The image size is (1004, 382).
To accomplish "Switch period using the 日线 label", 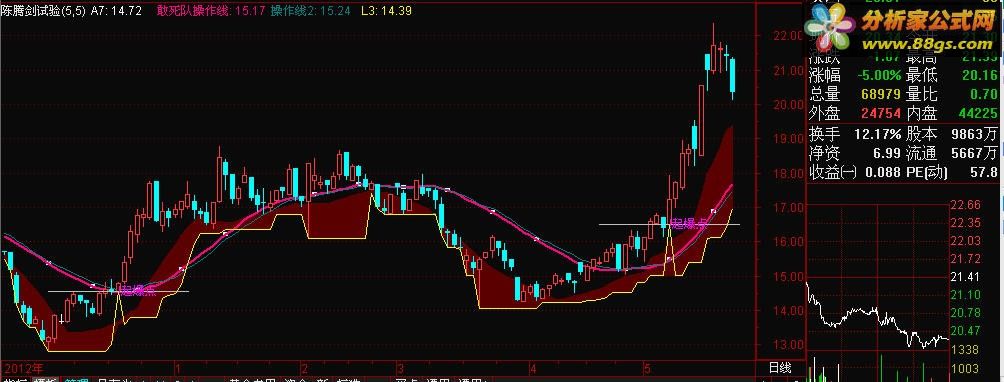I will (x=779, y=367).
